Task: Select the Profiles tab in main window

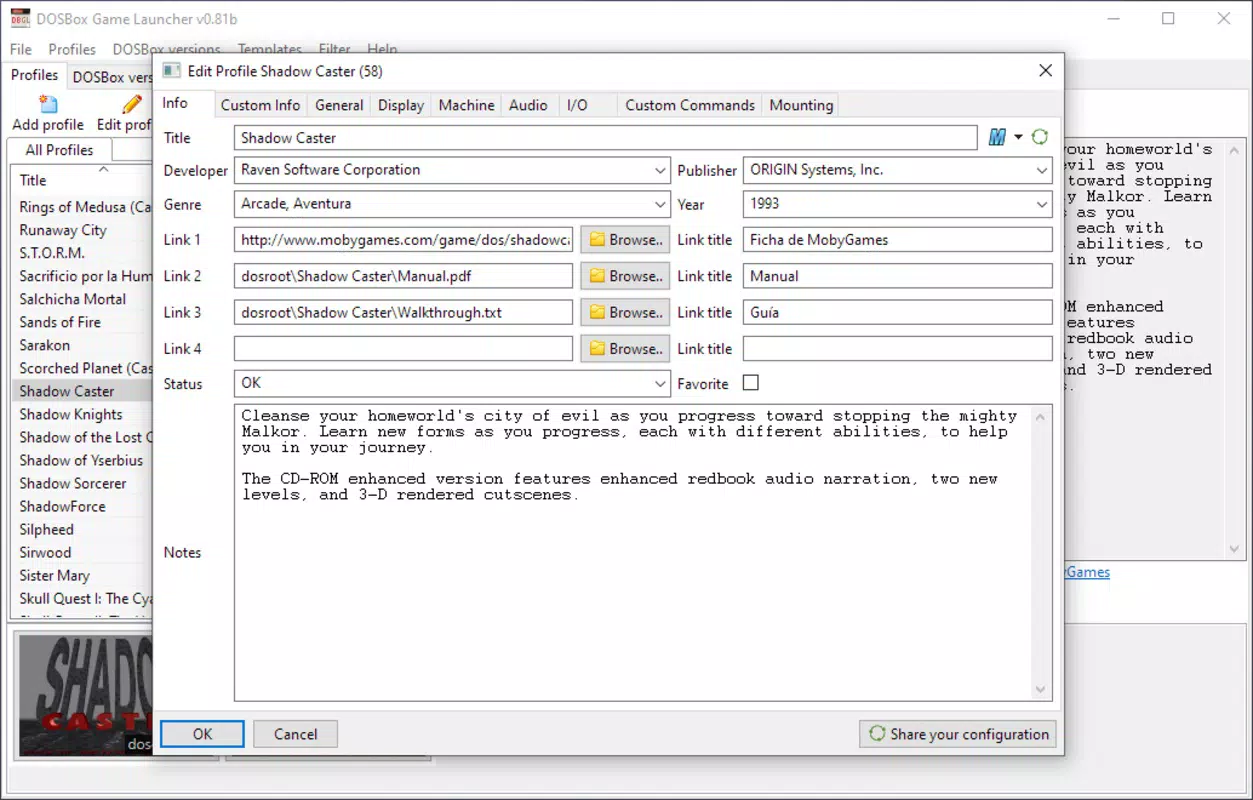Action: point(34,75)
